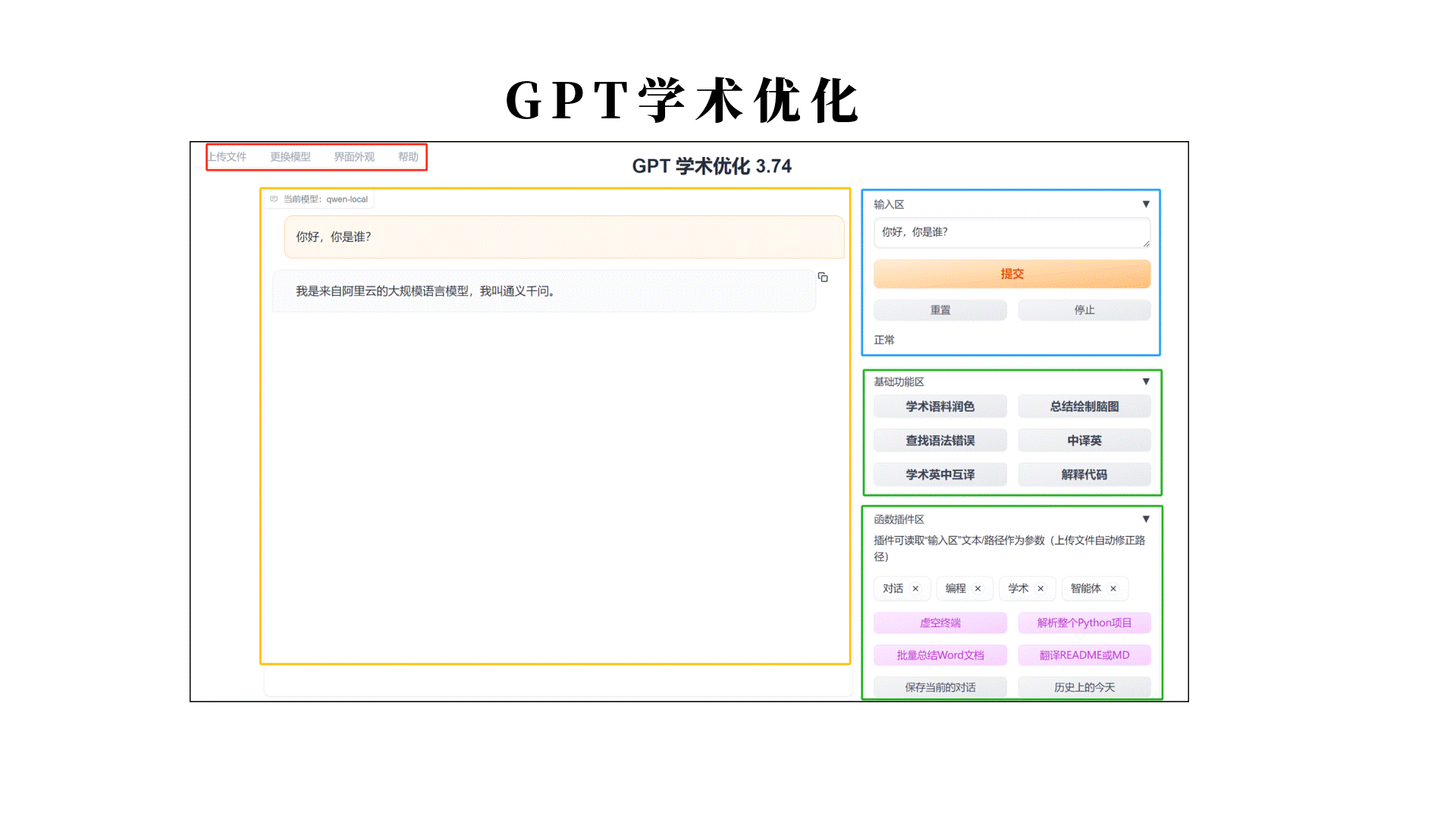Open the 界面外观 menu
This screenshot has width=1456, height=819.
coord(353,157)
